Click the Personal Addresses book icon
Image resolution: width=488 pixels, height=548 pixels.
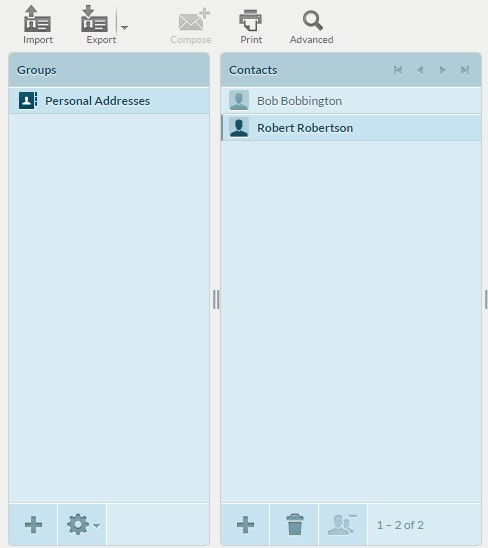tap(28, 101)
